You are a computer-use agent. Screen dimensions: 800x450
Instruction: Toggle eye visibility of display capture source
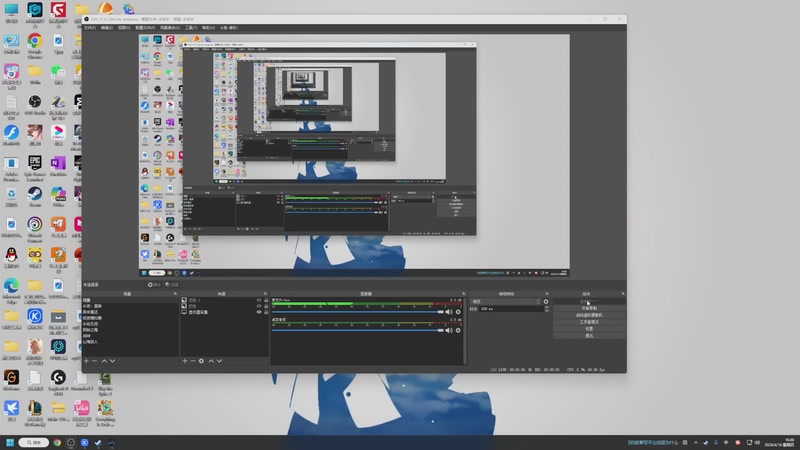259,312
